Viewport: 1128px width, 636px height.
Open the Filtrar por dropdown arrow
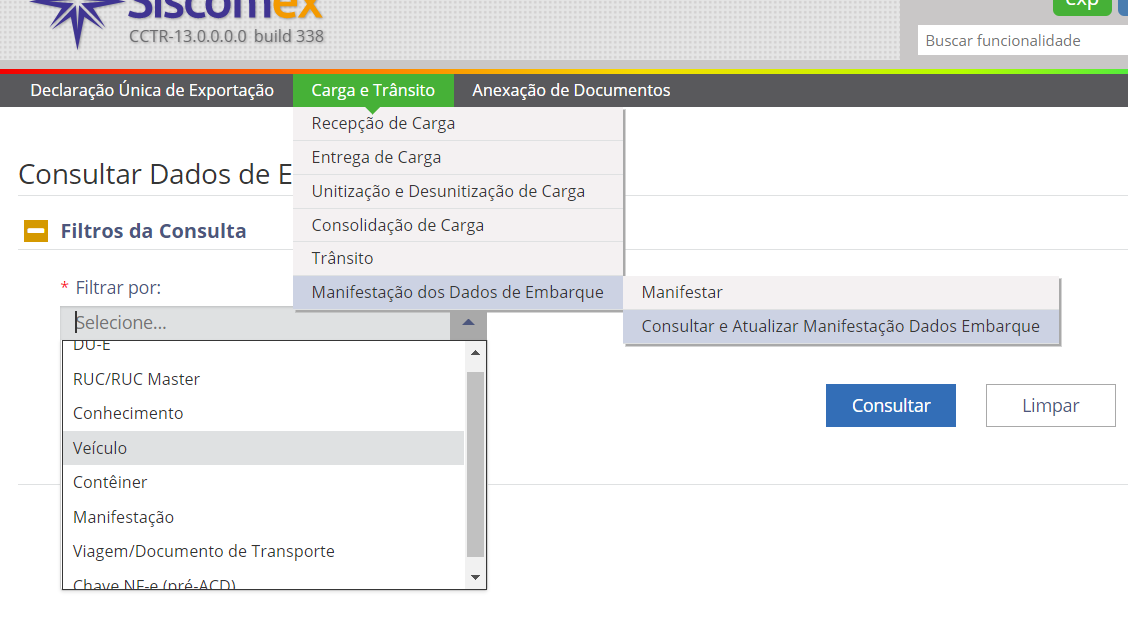coord(468,323)
